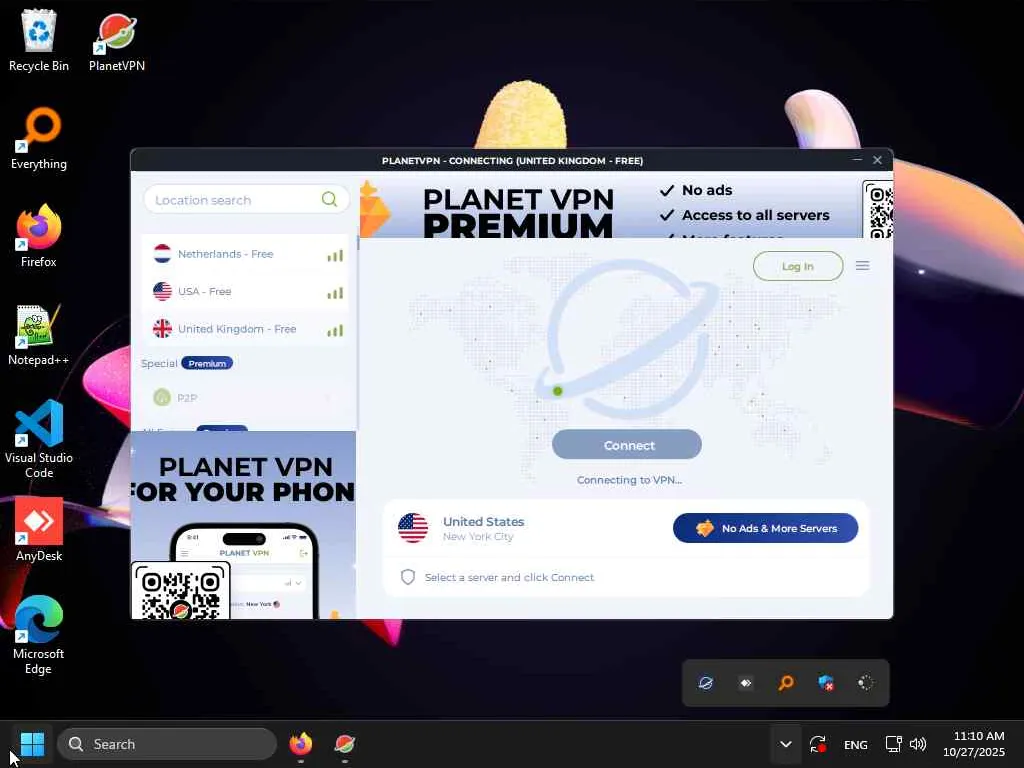Click the Location search field
The image size is (1024, 768).
pos(246,199)
